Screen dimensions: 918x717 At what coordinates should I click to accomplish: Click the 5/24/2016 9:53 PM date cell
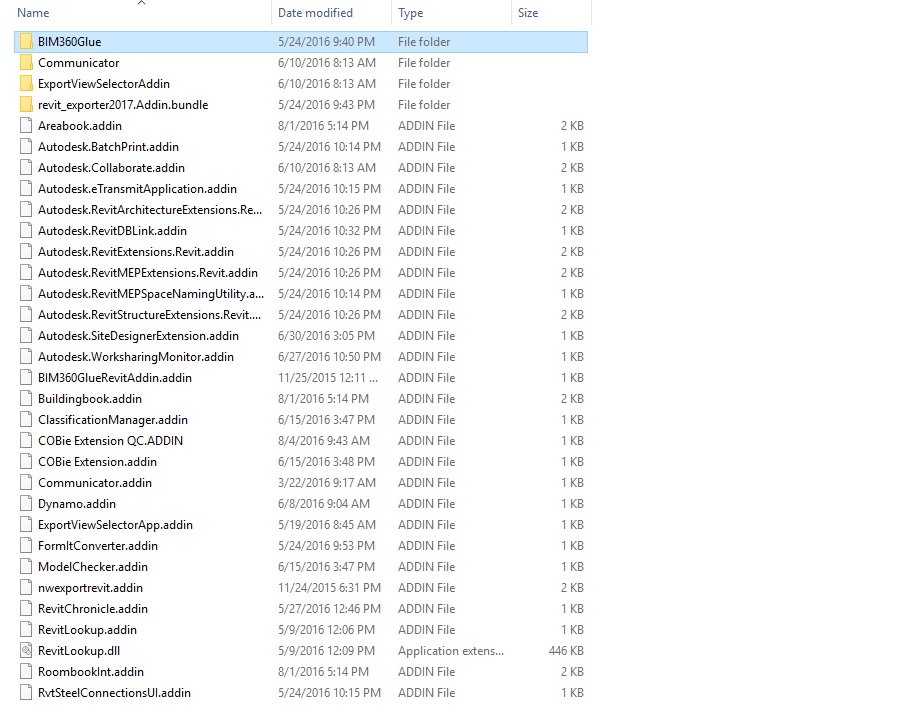(x=326, y=546)
